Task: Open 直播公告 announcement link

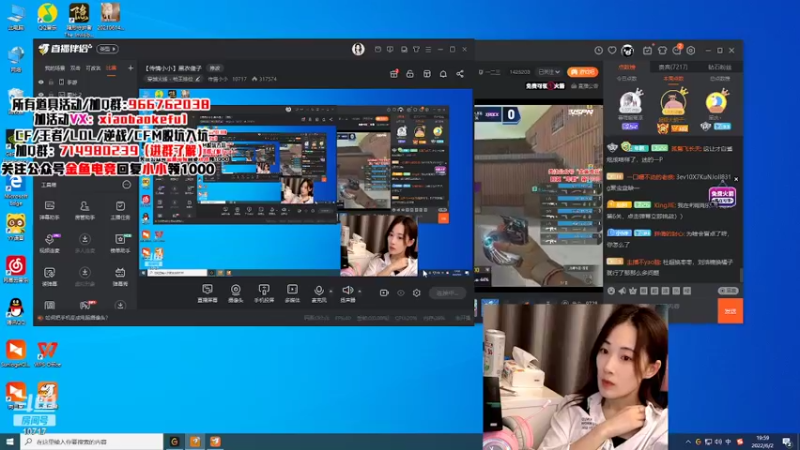Action: click(x=585, y=86)
